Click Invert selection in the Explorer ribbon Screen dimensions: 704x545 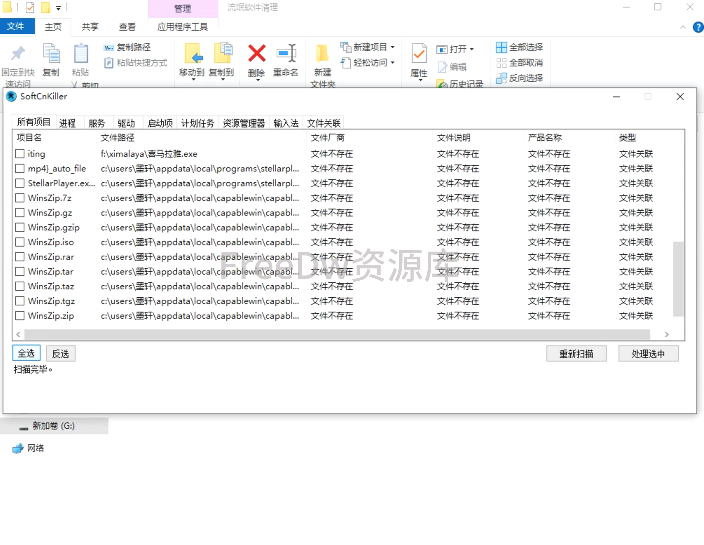tap(519, 78)
